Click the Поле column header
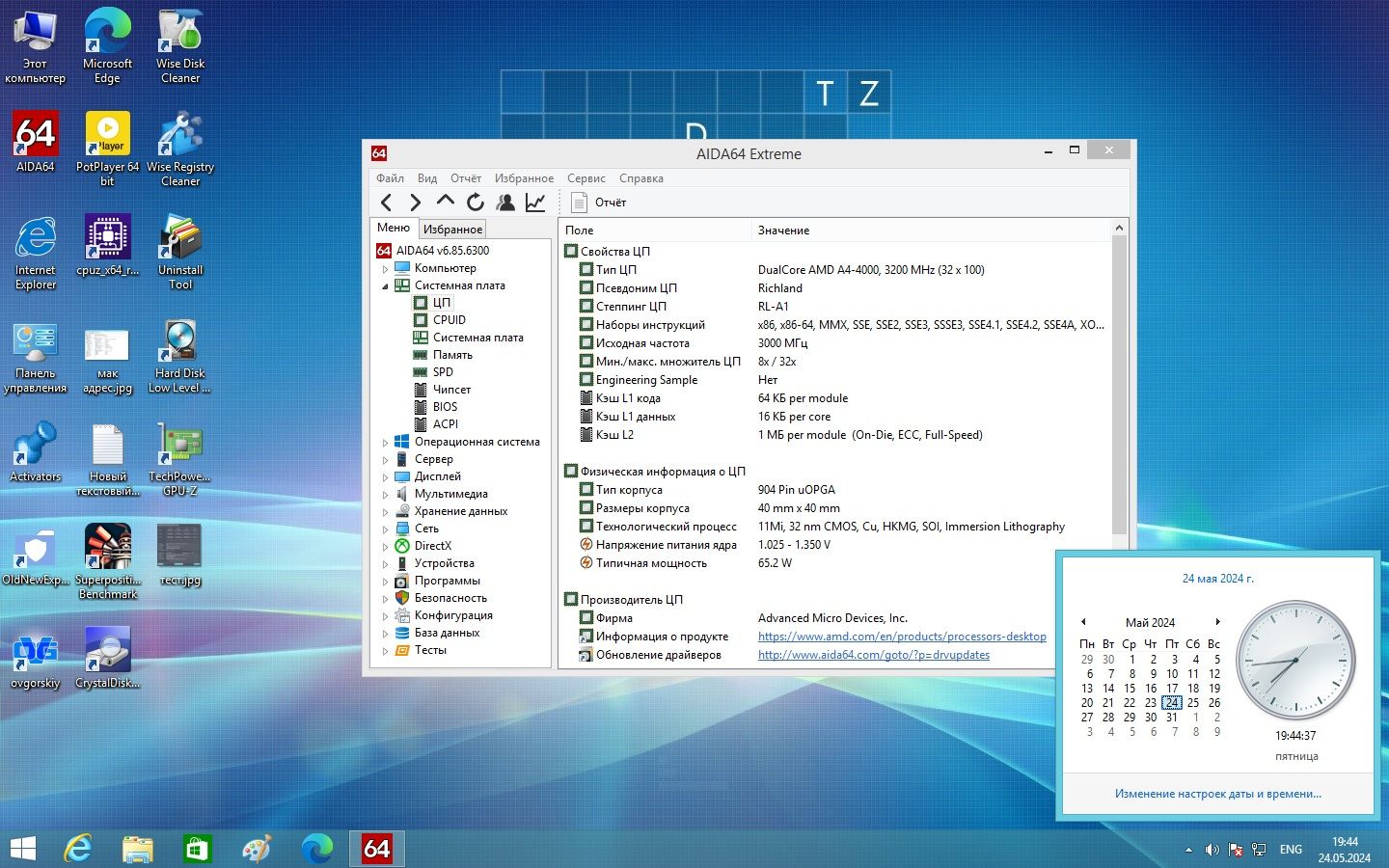This screenshot has width=1389, height=868. 655,231
